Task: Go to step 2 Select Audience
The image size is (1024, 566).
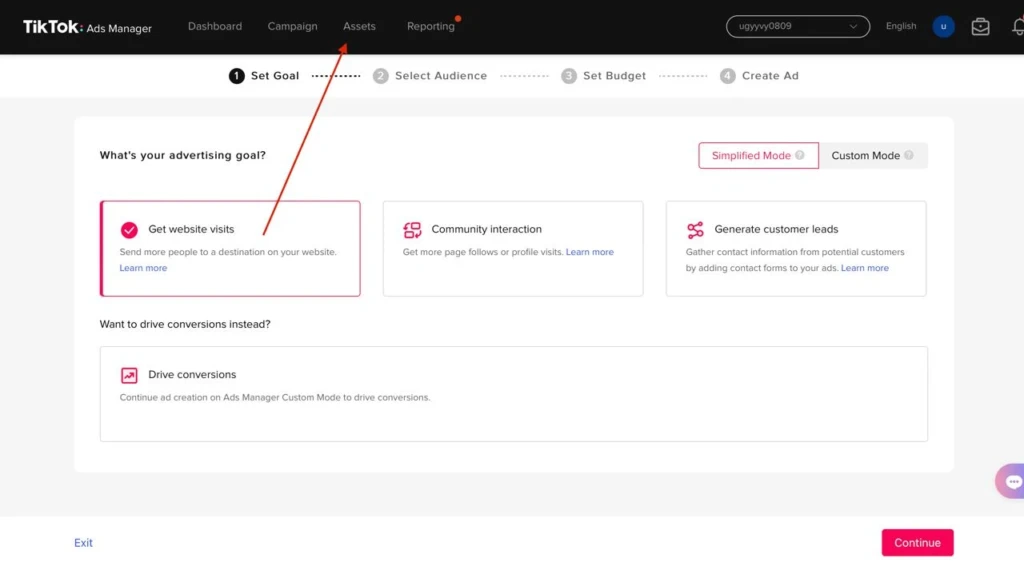Action: [430, 76]
